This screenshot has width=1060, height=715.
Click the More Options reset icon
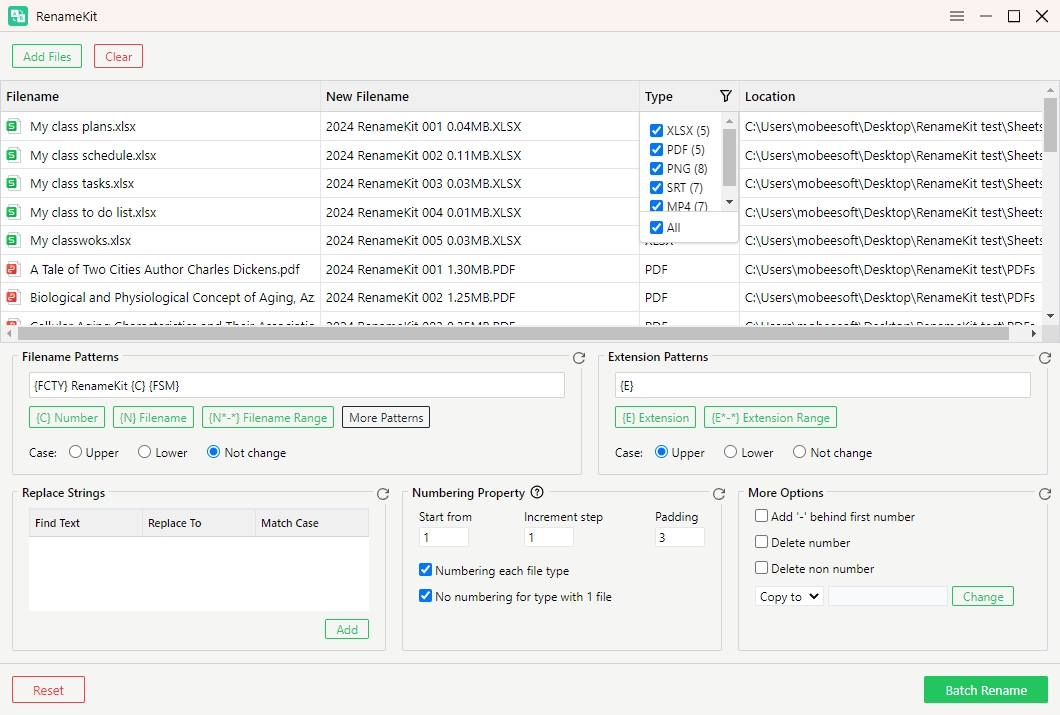(1045, 494)
